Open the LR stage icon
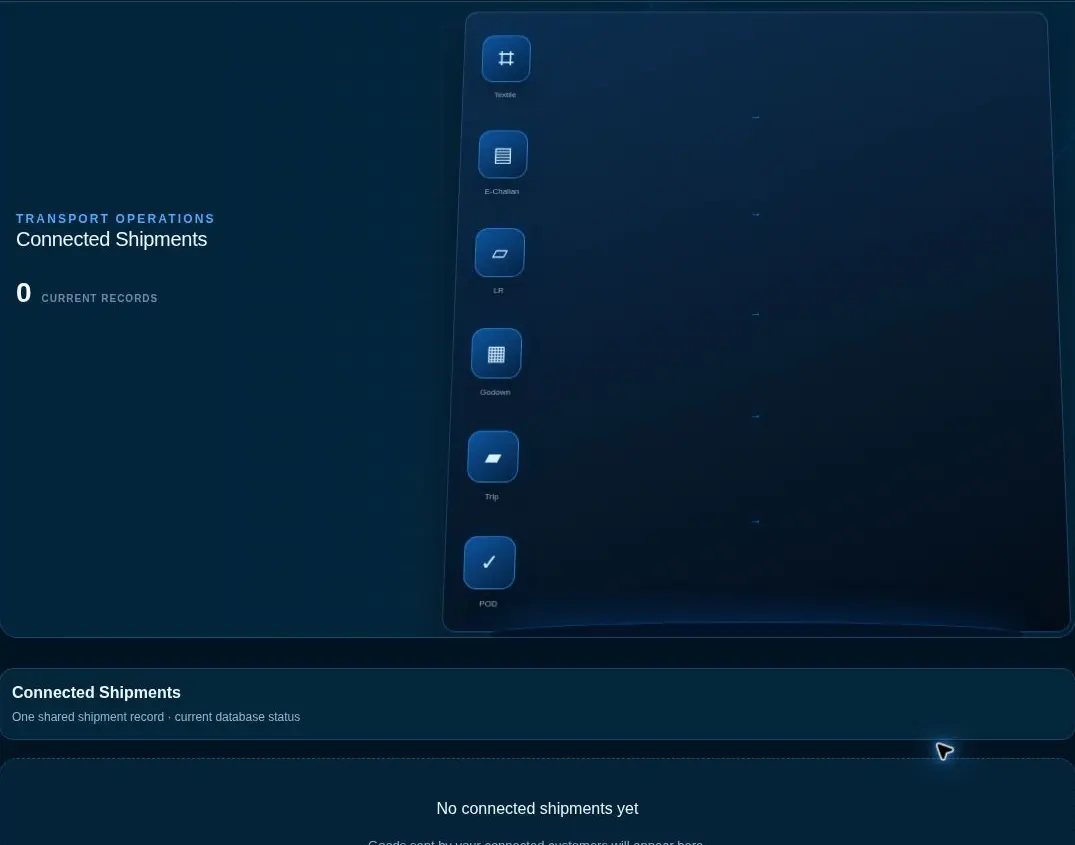The width and height of the screenshot is (1075, 845). [500, 253]
